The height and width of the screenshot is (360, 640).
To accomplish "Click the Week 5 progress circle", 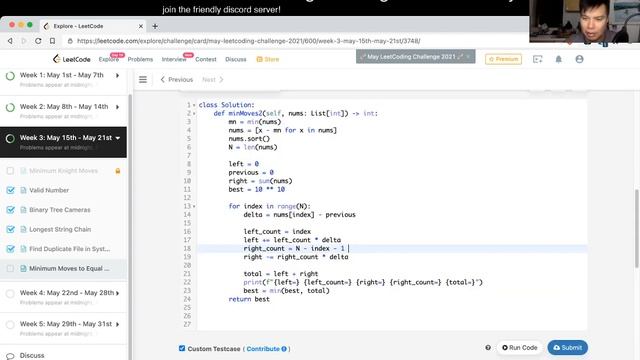I will tap(11, 325).
